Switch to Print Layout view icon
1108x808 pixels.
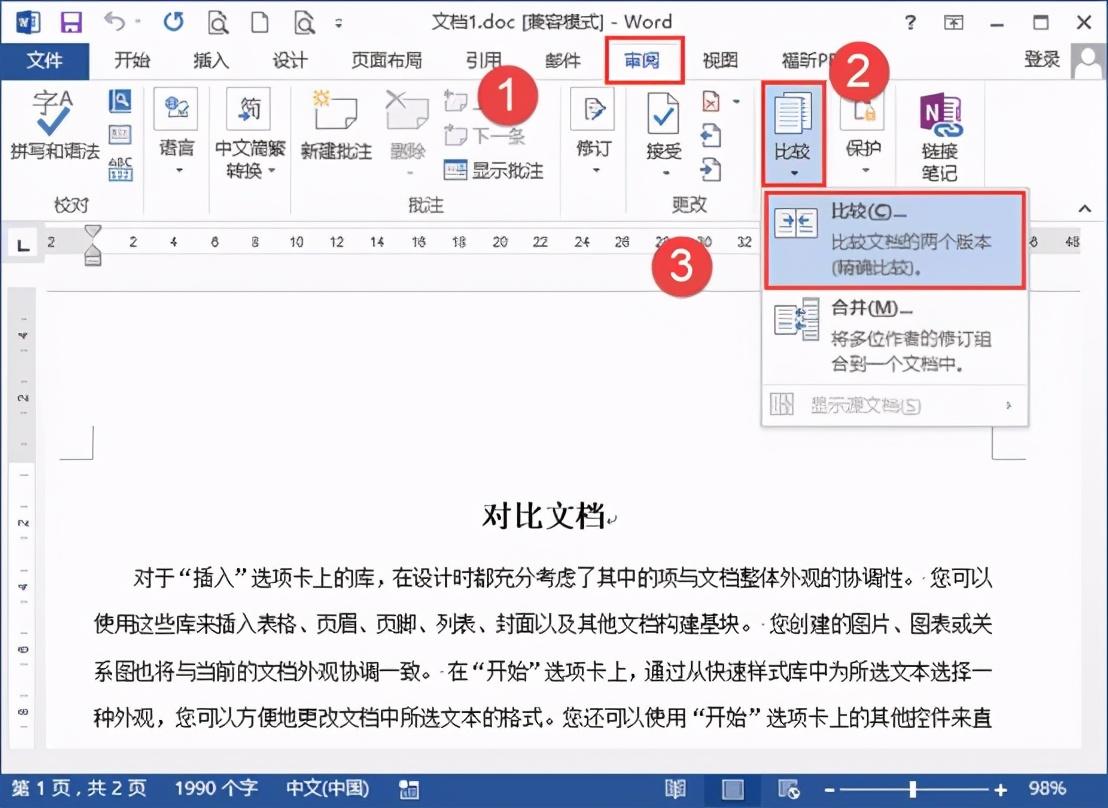click(732, 789)
